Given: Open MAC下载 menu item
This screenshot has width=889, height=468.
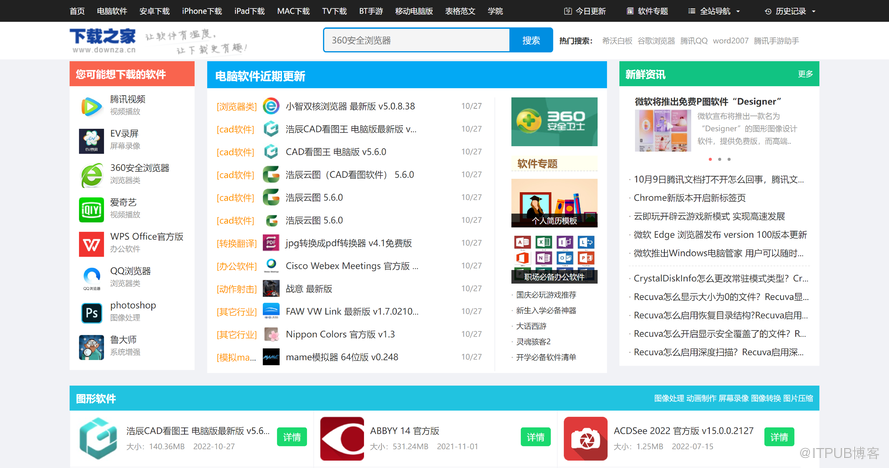Looking at the screenshot, I should 293,11.
